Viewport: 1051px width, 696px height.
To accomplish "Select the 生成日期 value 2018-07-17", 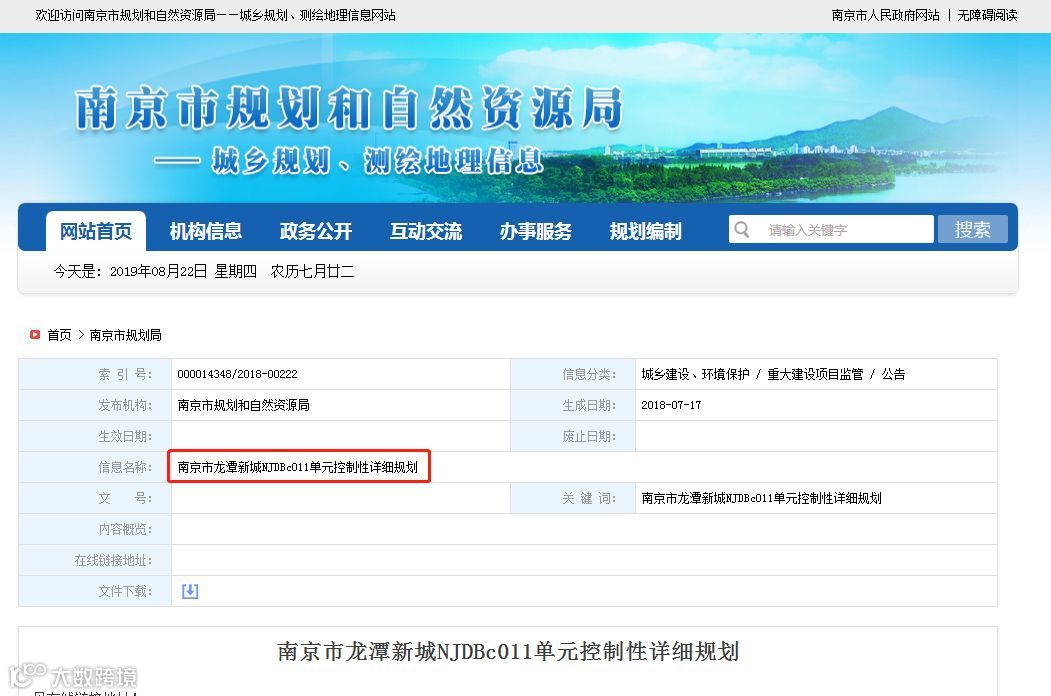I will pos(671,405).
